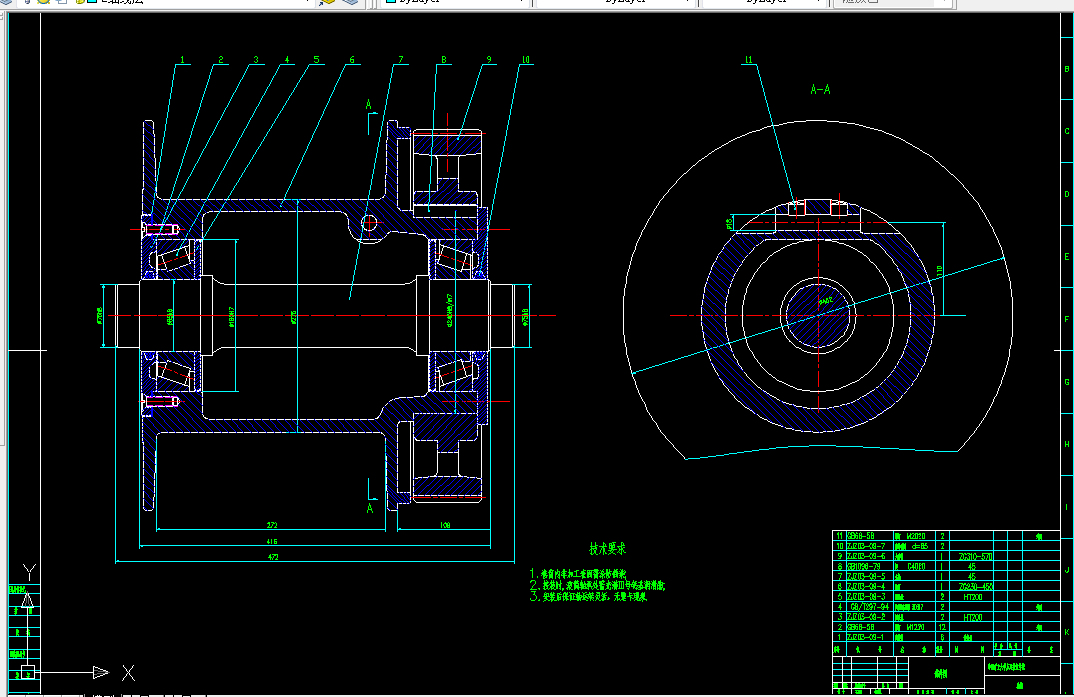Viewport: 1074px width, 697px height.
Task: Select border zone letter B
Action: click(x=1066, y=69)
